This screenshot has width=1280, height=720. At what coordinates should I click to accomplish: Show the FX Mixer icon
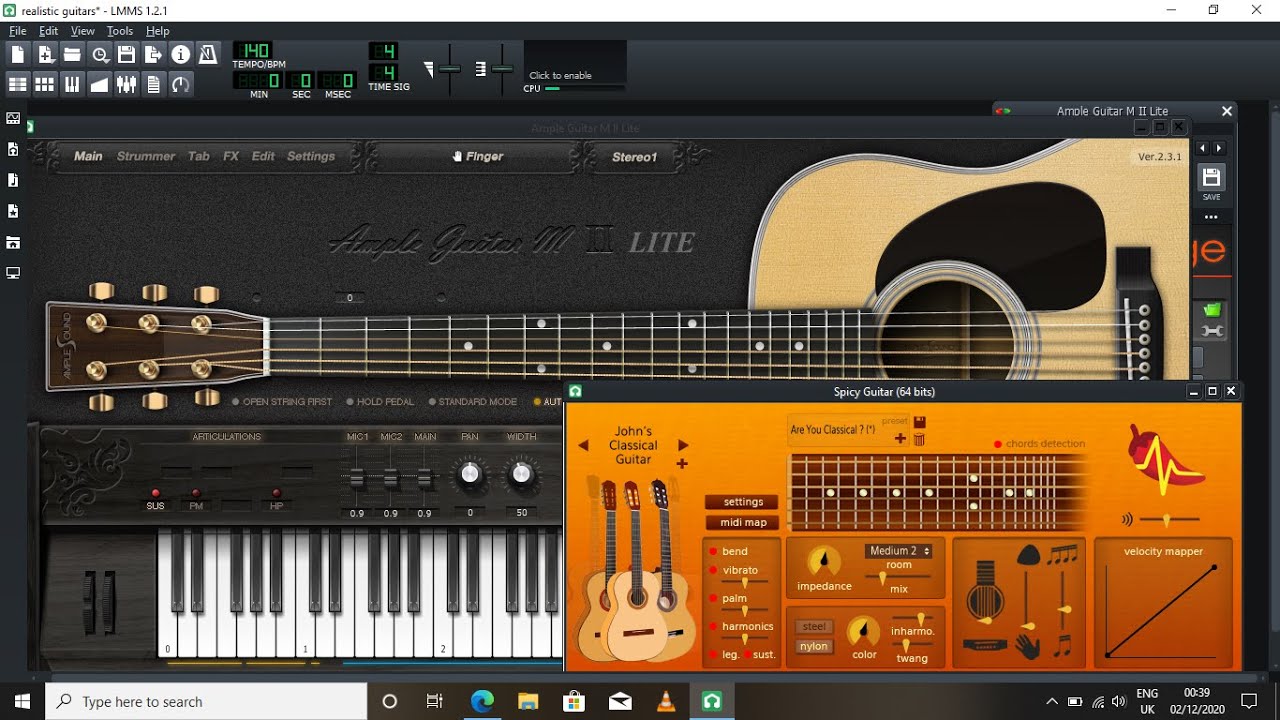pyautogui.click(x=126, y=85)
